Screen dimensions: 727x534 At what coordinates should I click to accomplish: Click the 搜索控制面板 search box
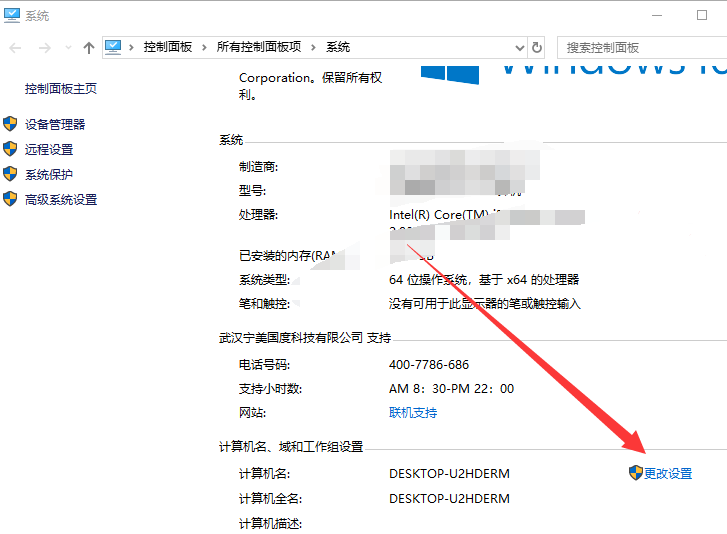[640, 47]
